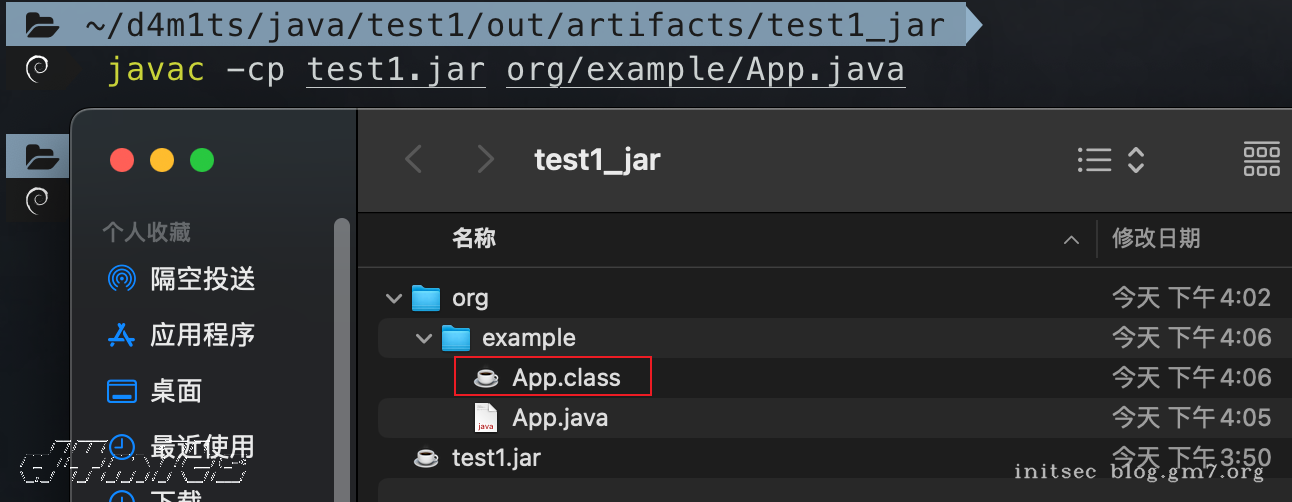Click the Finder forward navigation arrow
Viewport: 1292px width, 502px height.
[x=486, y=159]
